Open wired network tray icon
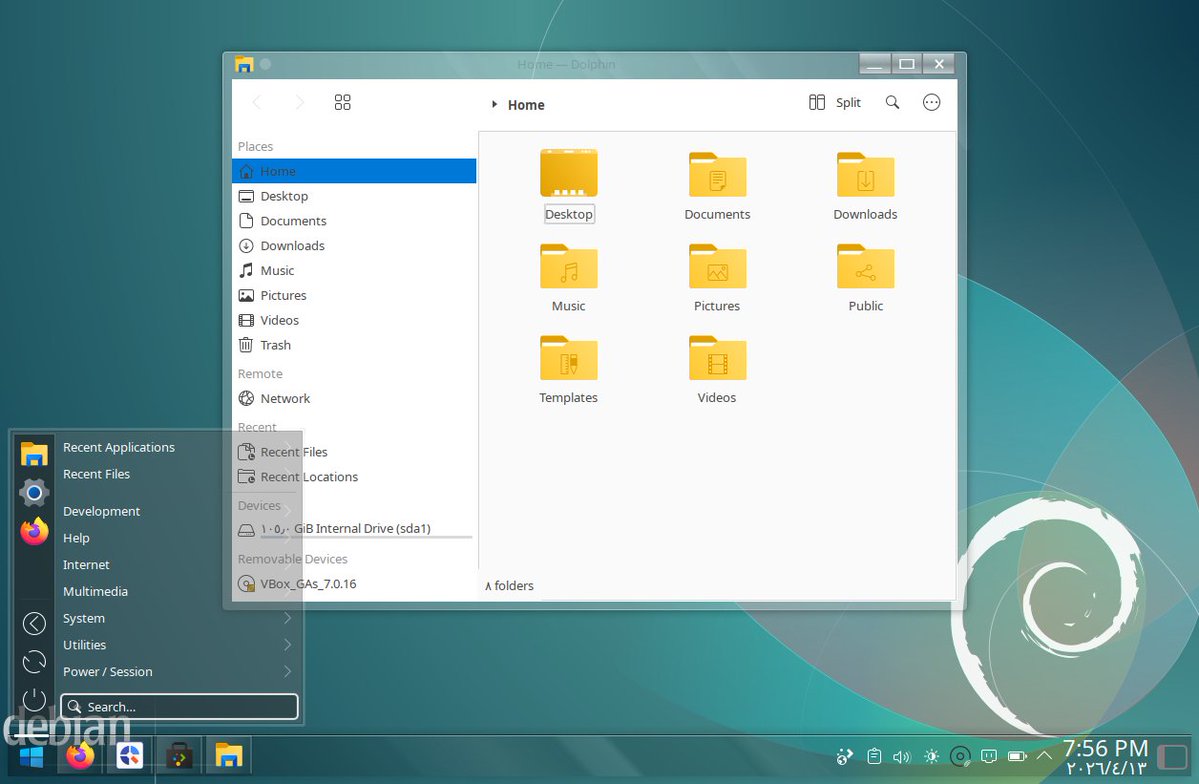Viewport: 1199px width, 784px height. (x=989, y=756)
